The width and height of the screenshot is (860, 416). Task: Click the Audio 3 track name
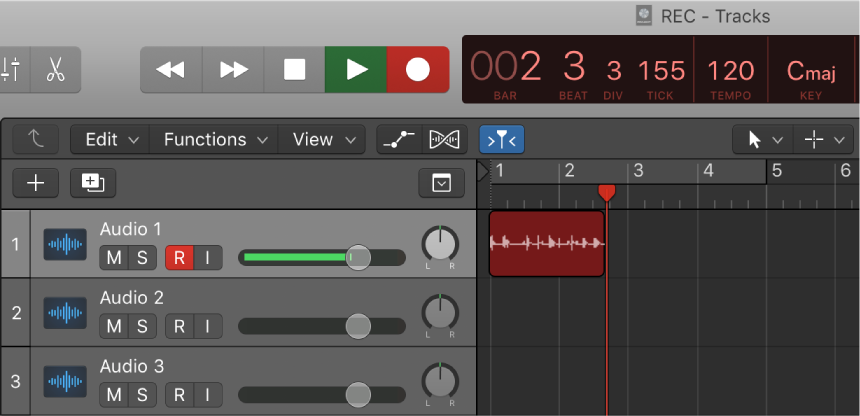point(132,366)
